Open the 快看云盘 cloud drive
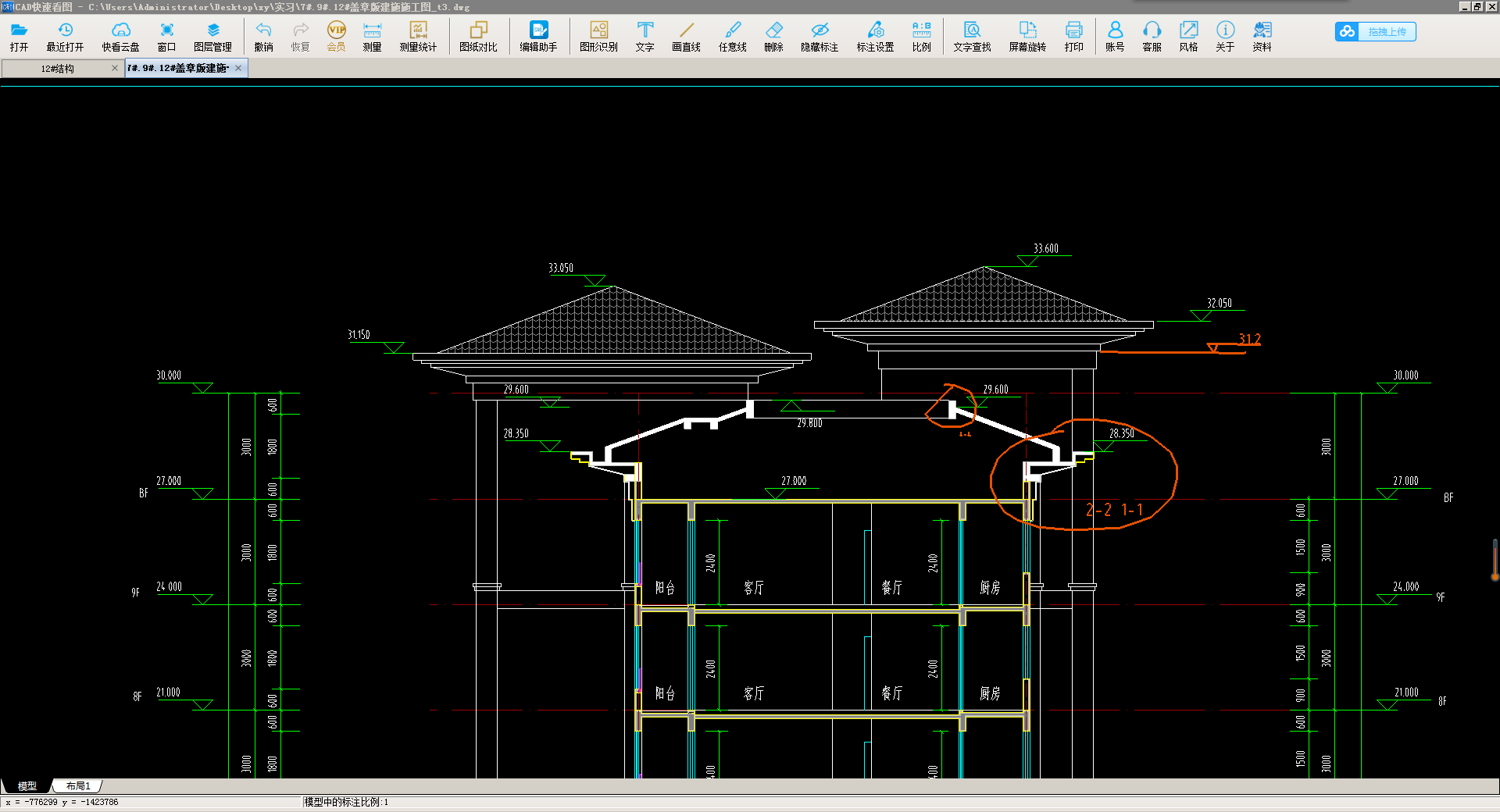Viewport: 1500px width, 812px height. click(120, 37)
